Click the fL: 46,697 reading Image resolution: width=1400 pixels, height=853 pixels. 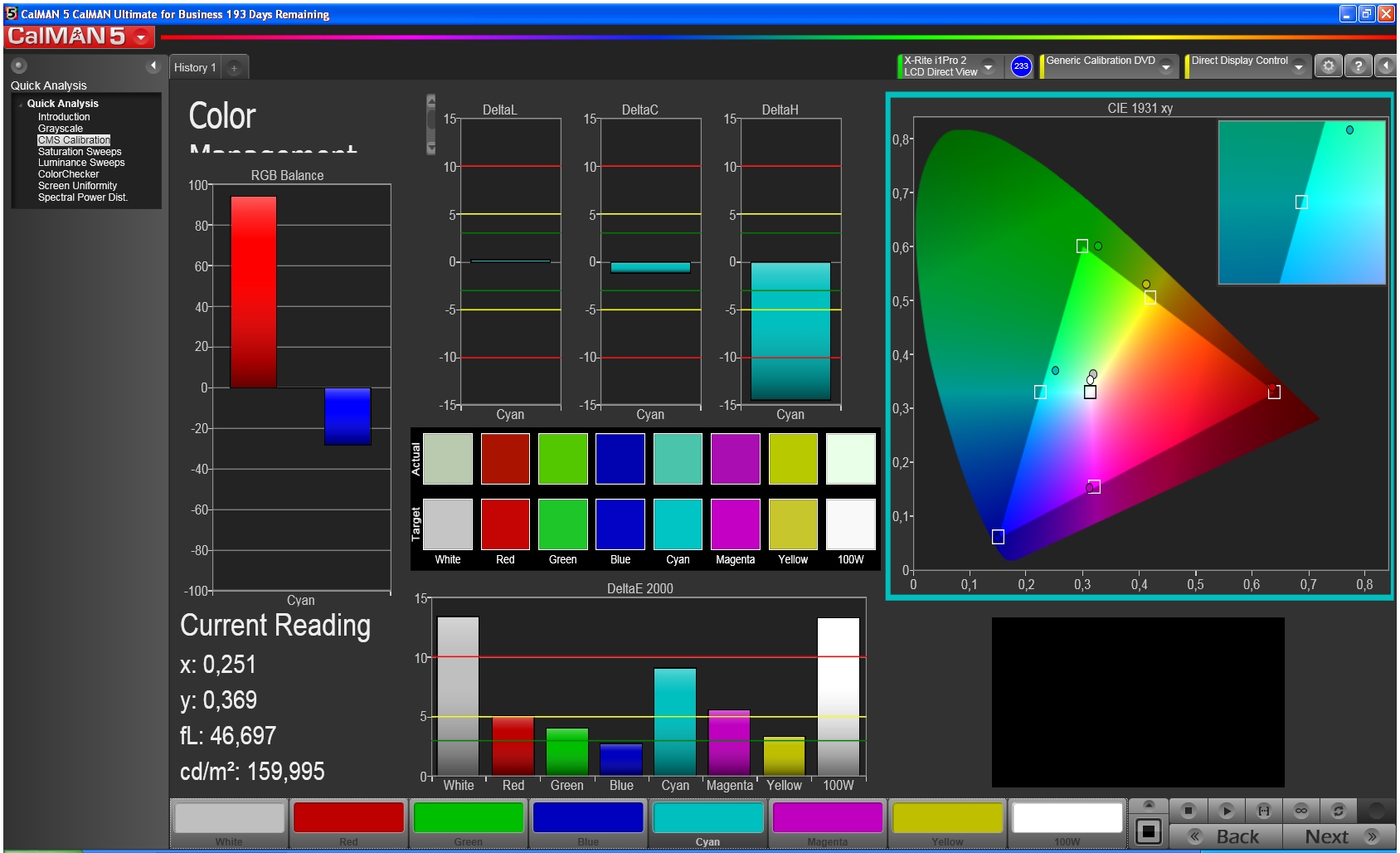click(228, 736)
